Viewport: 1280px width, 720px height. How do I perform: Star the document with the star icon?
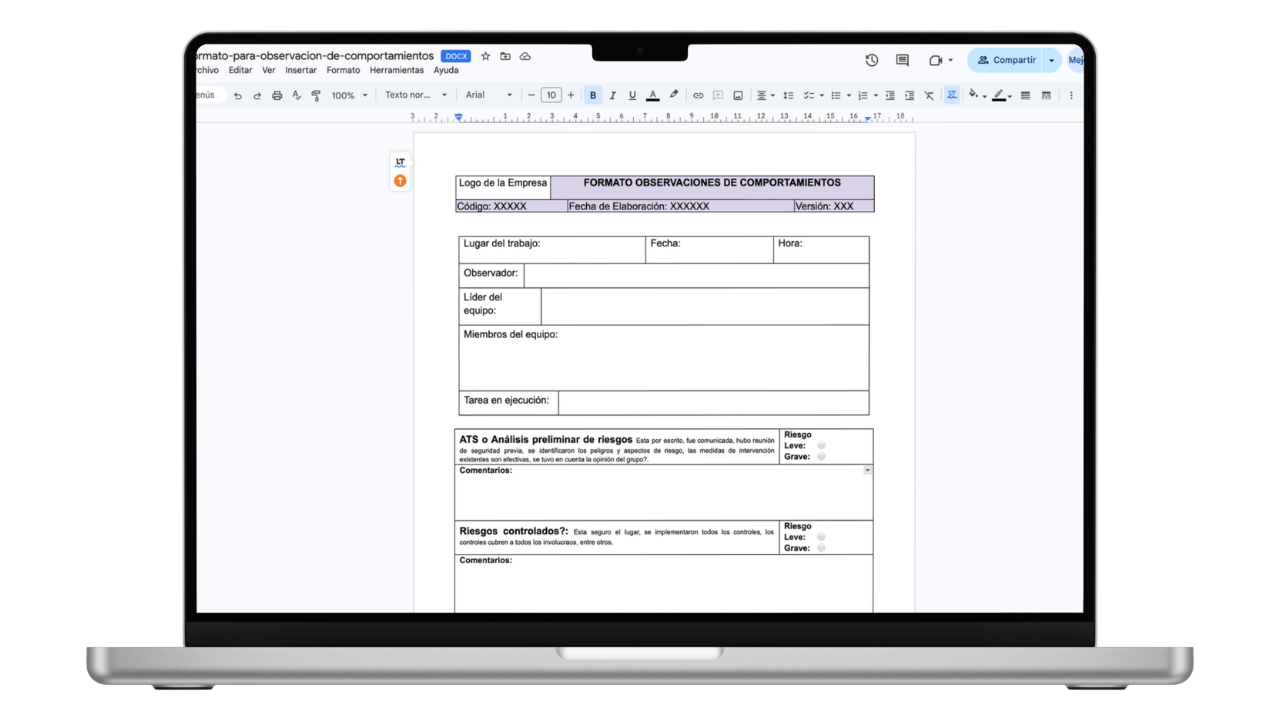point(485,56)
